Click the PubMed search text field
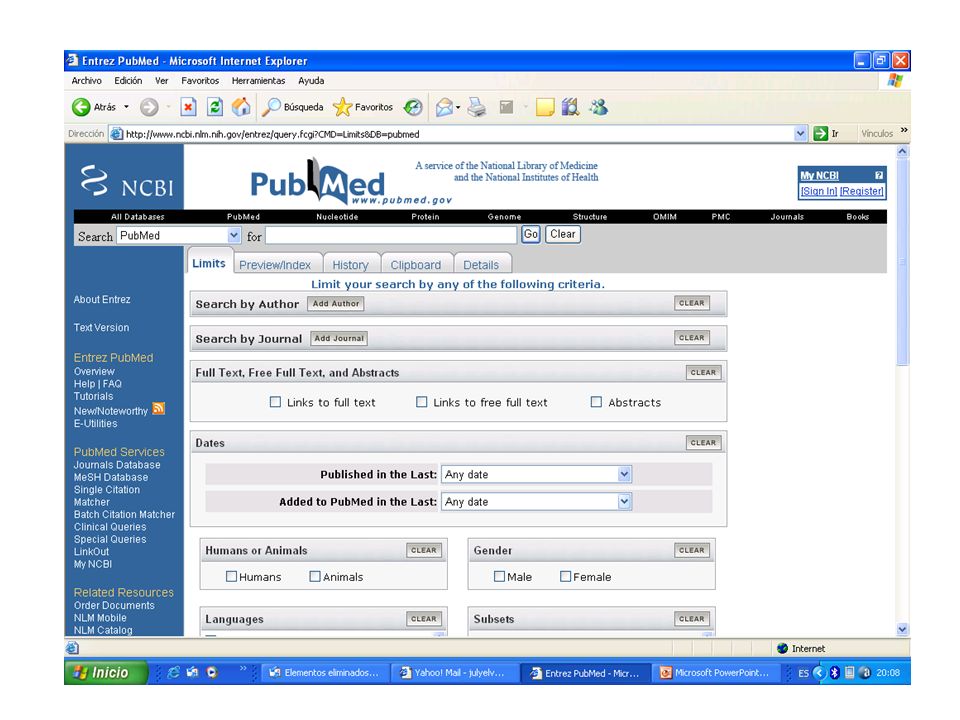 (391, 235)
